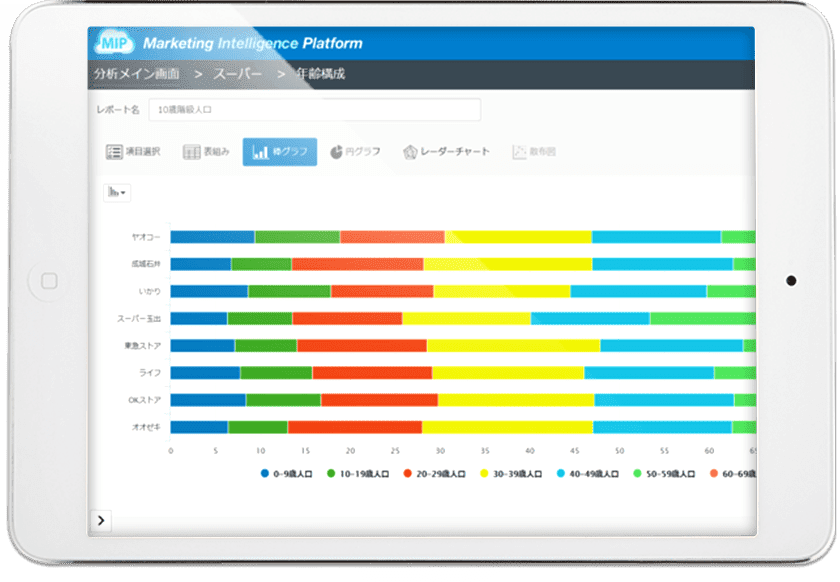
Task: Click the 成城石井 row label
Action: click(146, 264)
